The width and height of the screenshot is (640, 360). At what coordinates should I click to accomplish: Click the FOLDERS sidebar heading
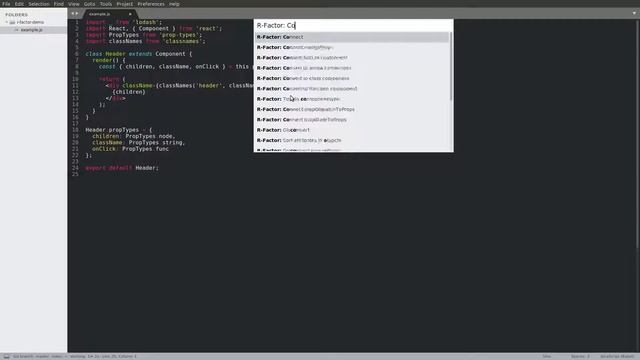tap(17, 14)
